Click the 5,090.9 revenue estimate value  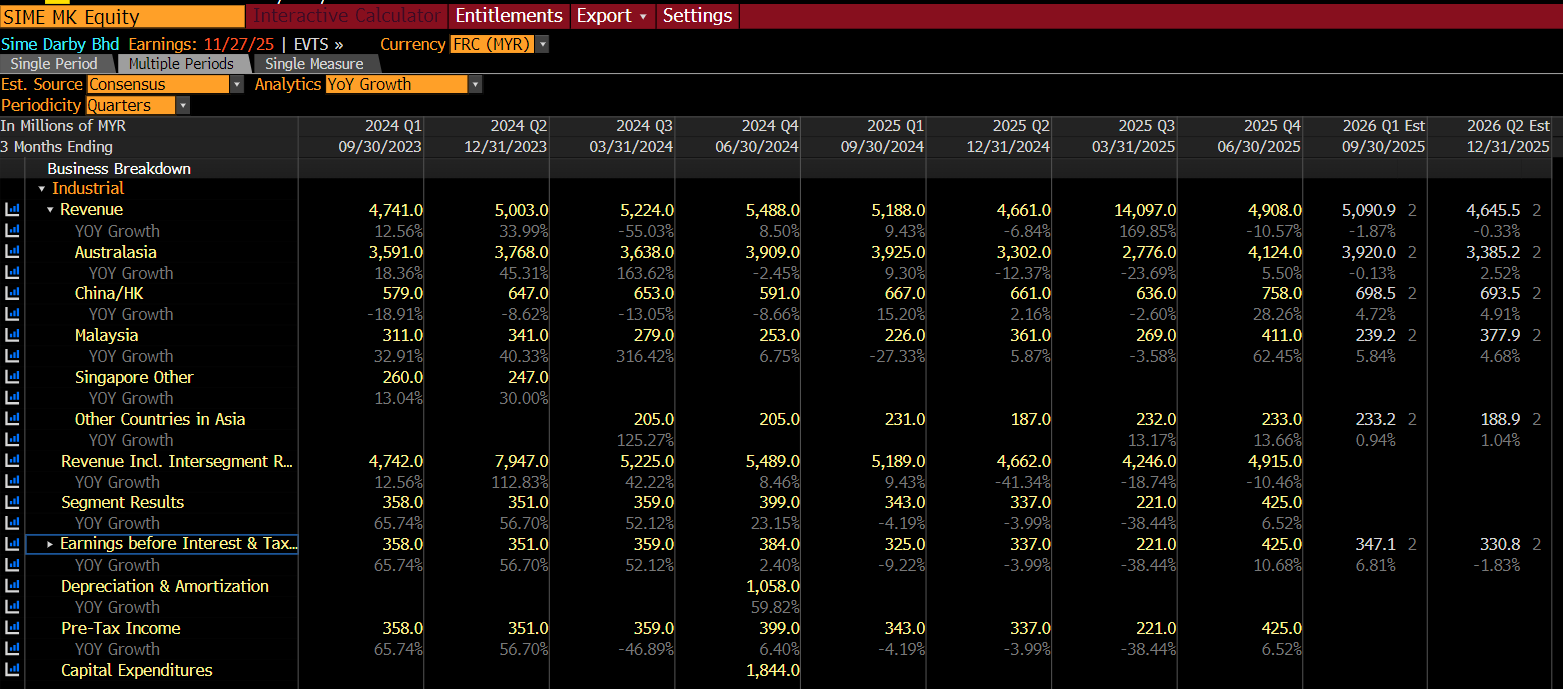(x=1369, y=210)
